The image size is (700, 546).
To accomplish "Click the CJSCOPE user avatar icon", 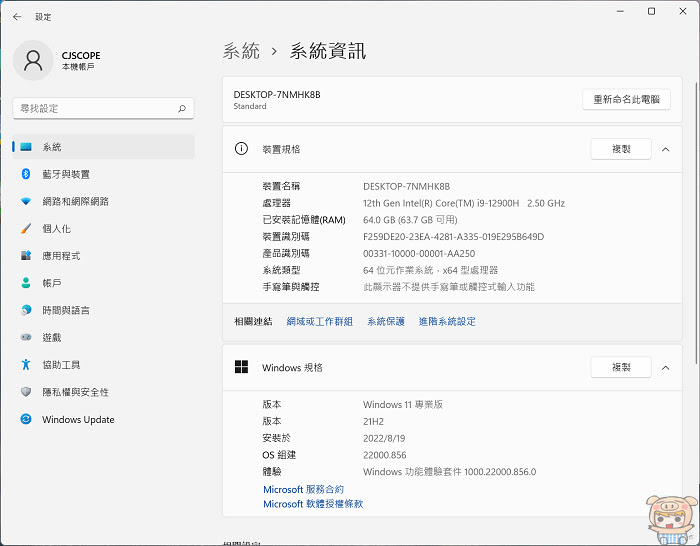I will click(x=33, y=60).
